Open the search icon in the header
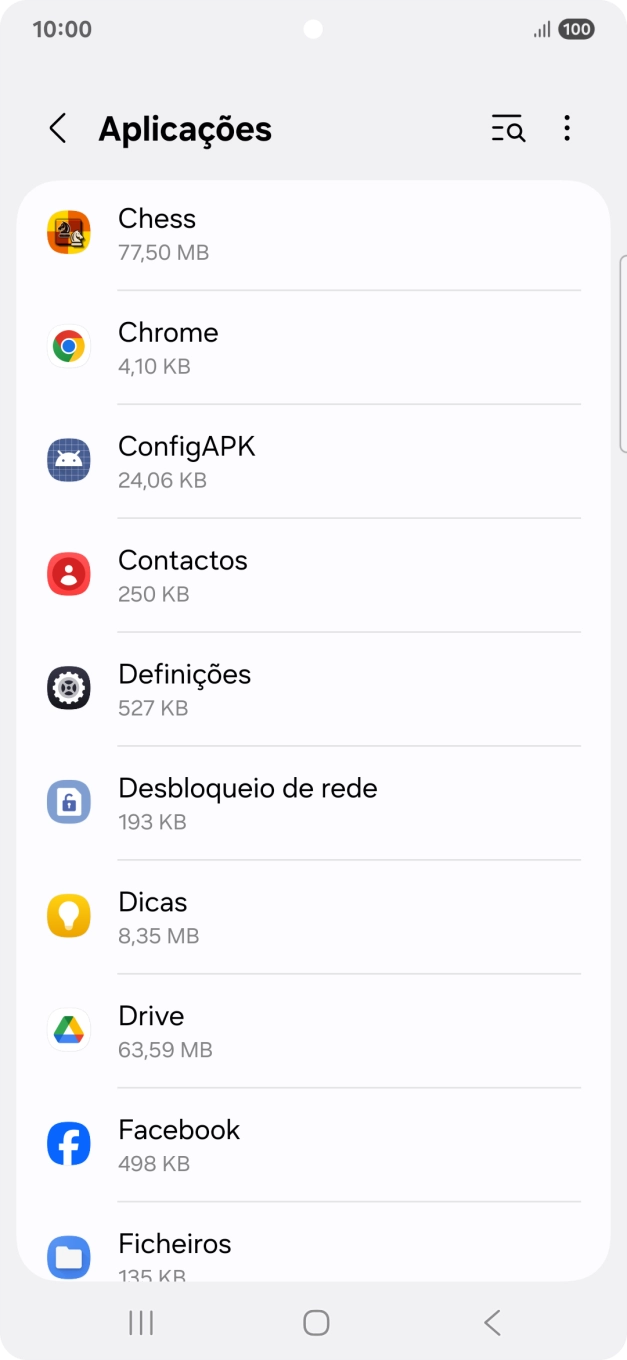The width and height of the screenshot is (627, 1360). click(506, 129)
